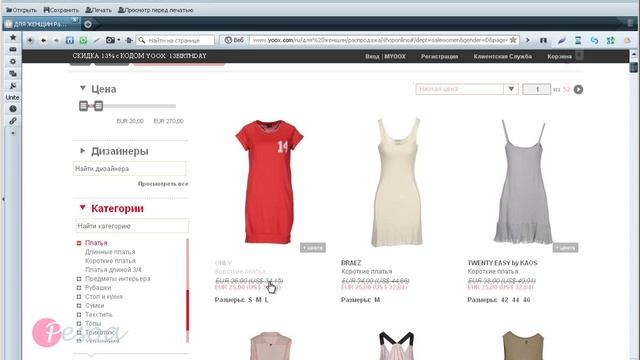The height and width of the screenshot is (360, 640).
Task: Toggle the Платья category checkbox
Action: pyautogui.click(x=79, y=243)
